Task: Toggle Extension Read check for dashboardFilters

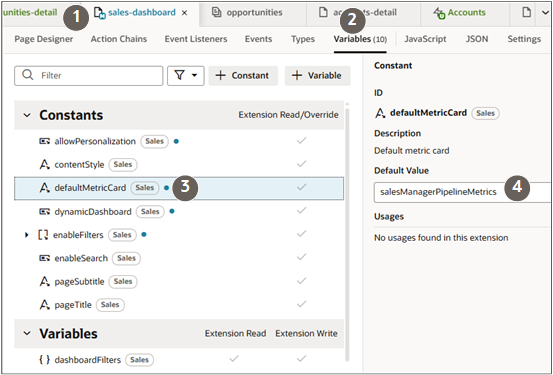Action: [234, 359]
